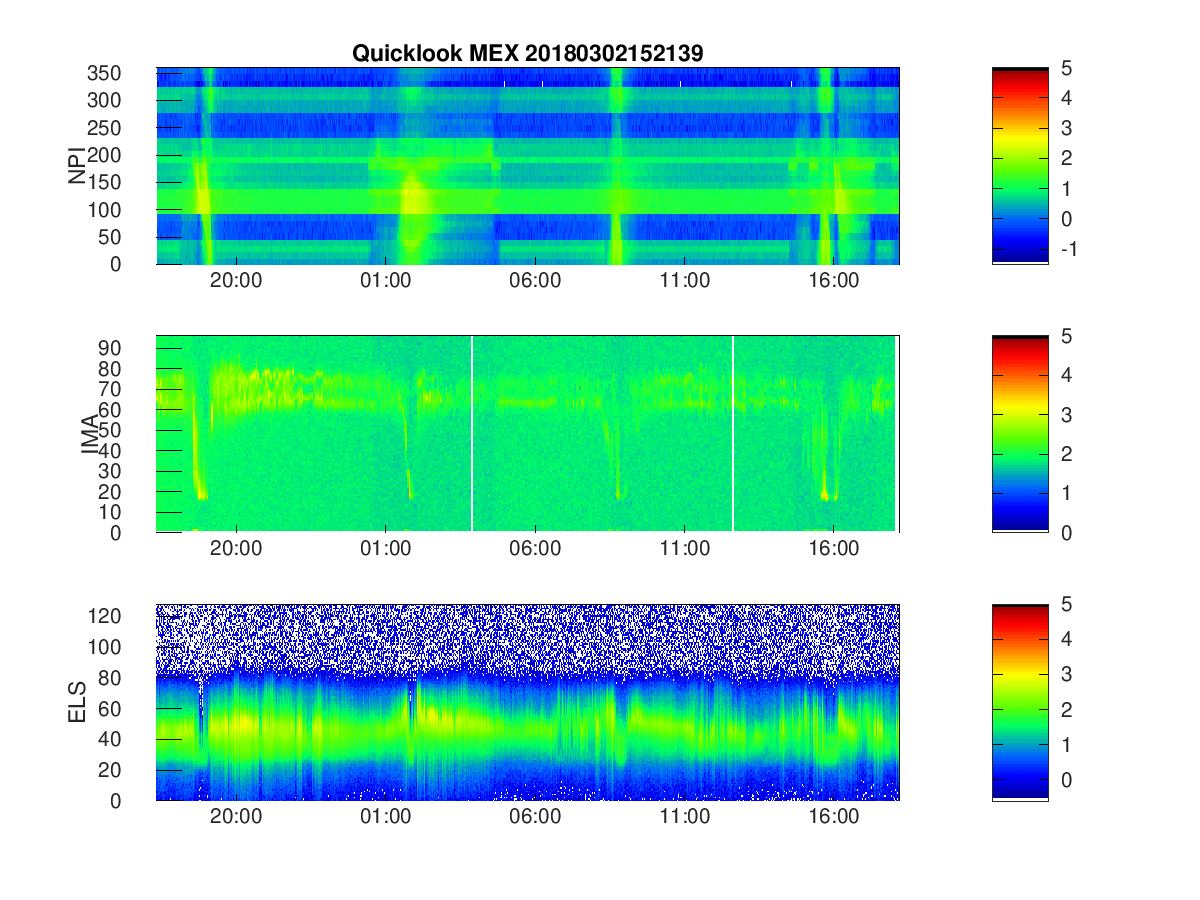The width and height of the screenshot is (1200, 900).
Task: Click the 5 label on the NPI color bar
Action: pos(1065,68)
